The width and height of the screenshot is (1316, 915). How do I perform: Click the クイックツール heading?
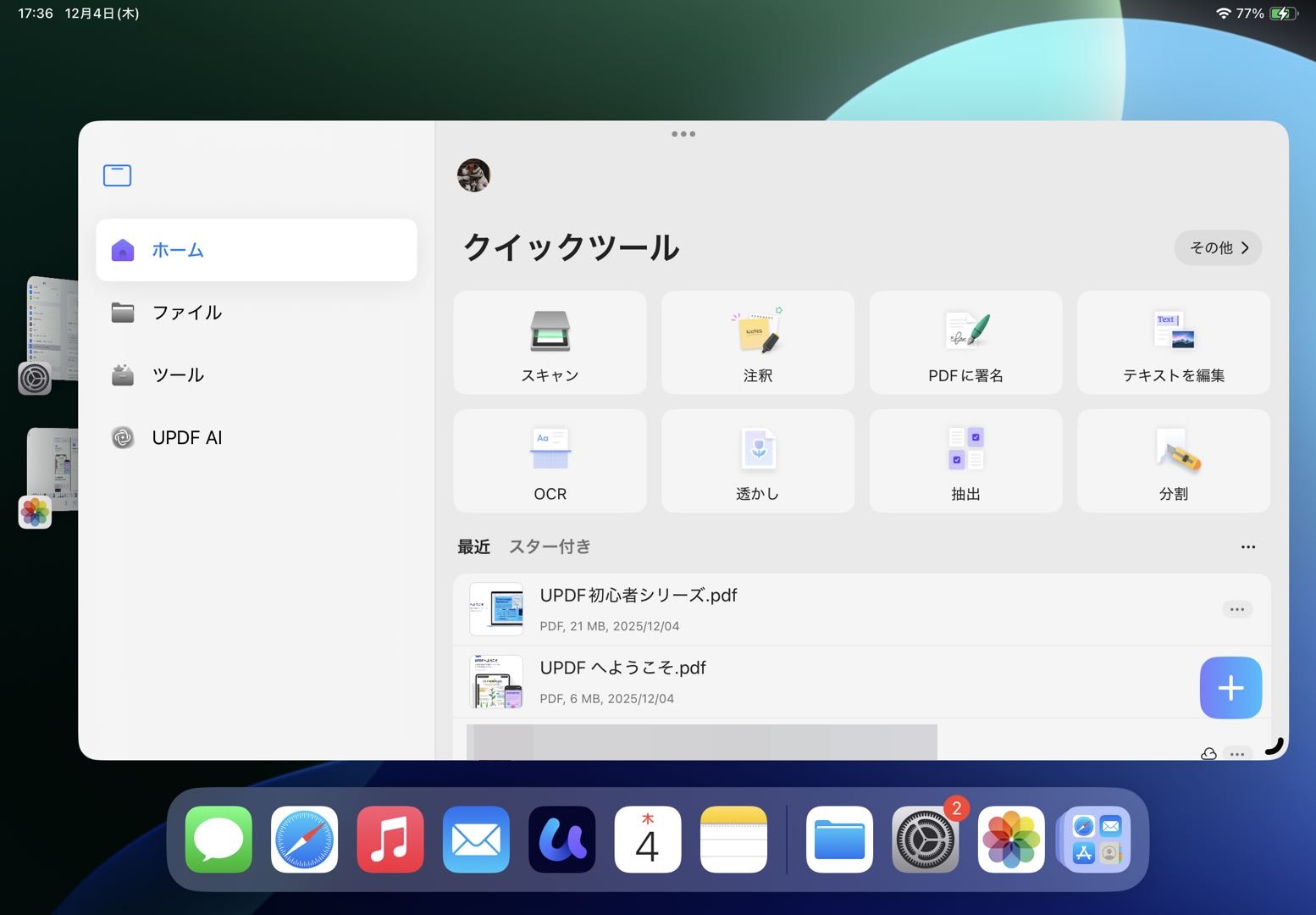[572, 247]
